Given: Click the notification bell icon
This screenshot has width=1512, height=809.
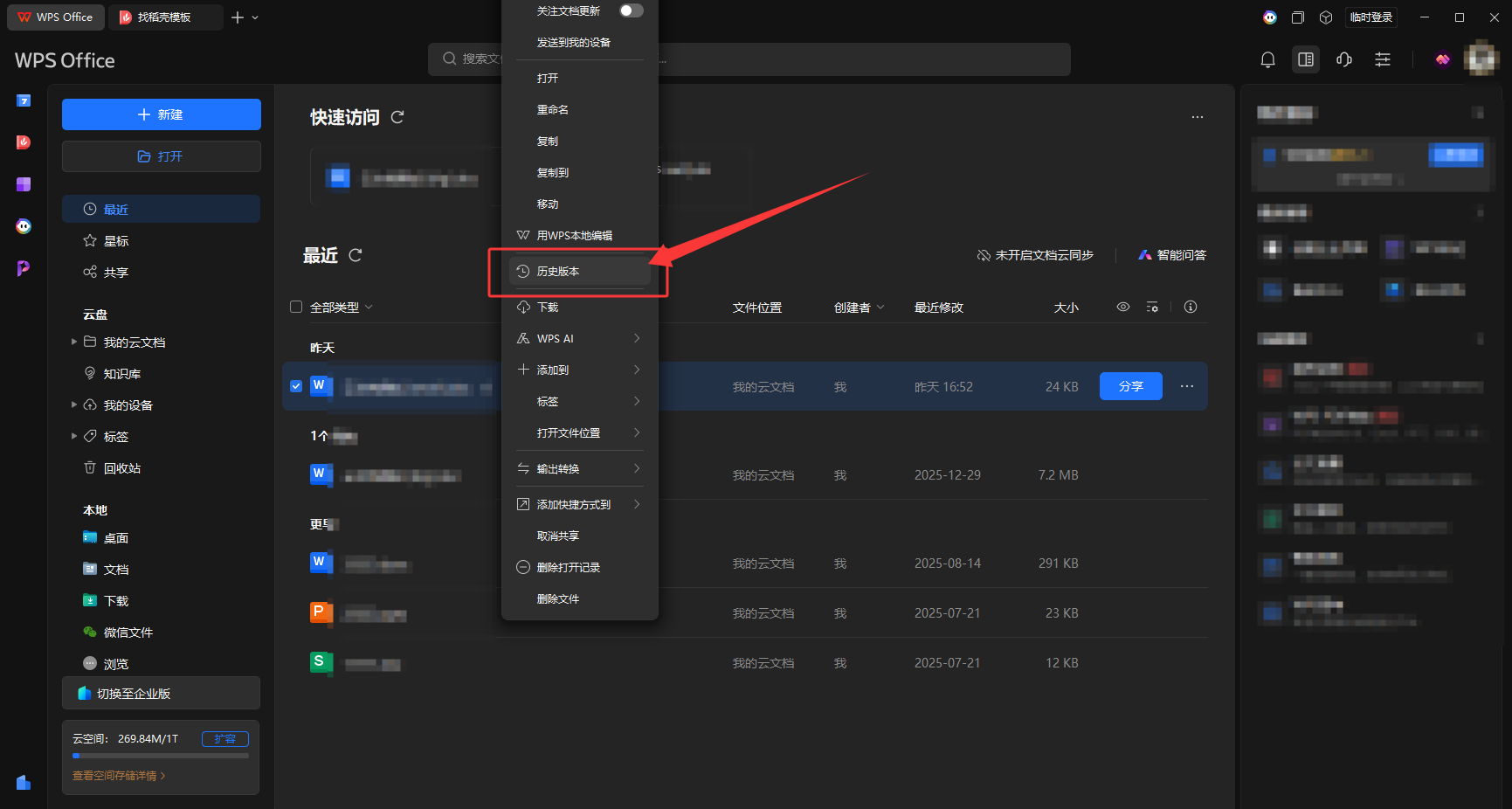Looking at the screenshot, I should [x=1267, y=59].
